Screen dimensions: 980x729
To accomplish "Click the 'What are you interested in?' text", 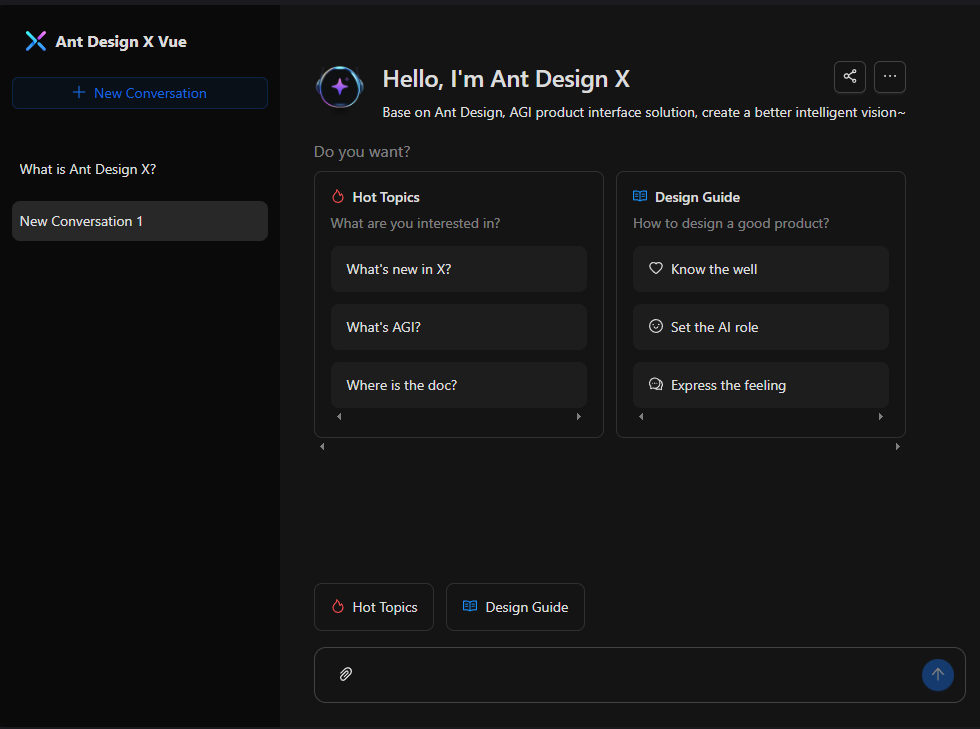I will [x=415, y=223].
